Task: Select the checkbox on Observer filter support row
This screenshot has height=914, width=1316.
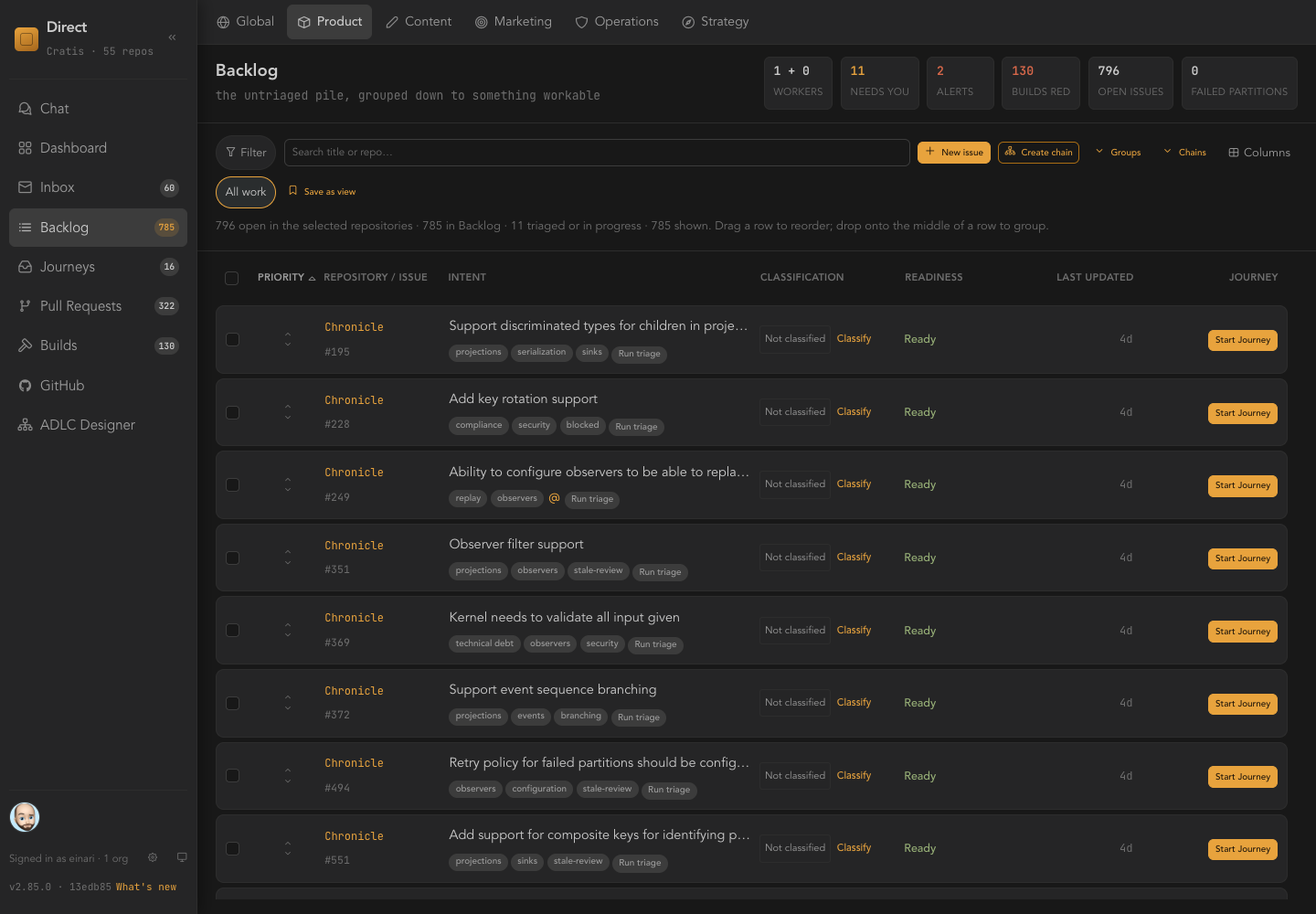Action: click(x=233, y=558)
